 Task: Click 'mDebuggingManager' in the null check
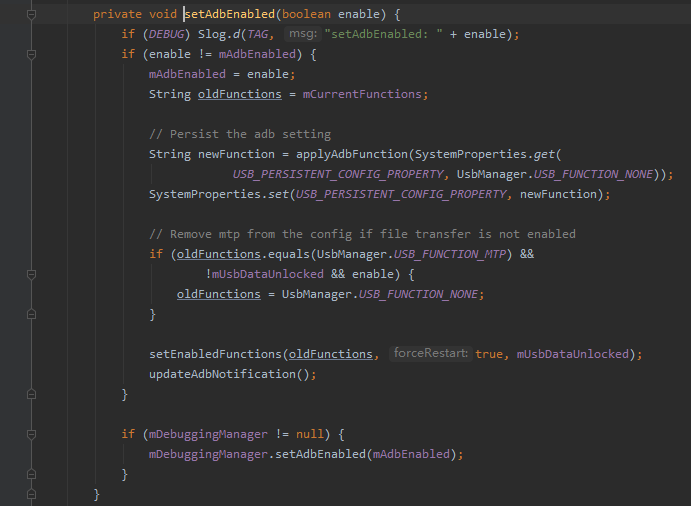point(208,435)
